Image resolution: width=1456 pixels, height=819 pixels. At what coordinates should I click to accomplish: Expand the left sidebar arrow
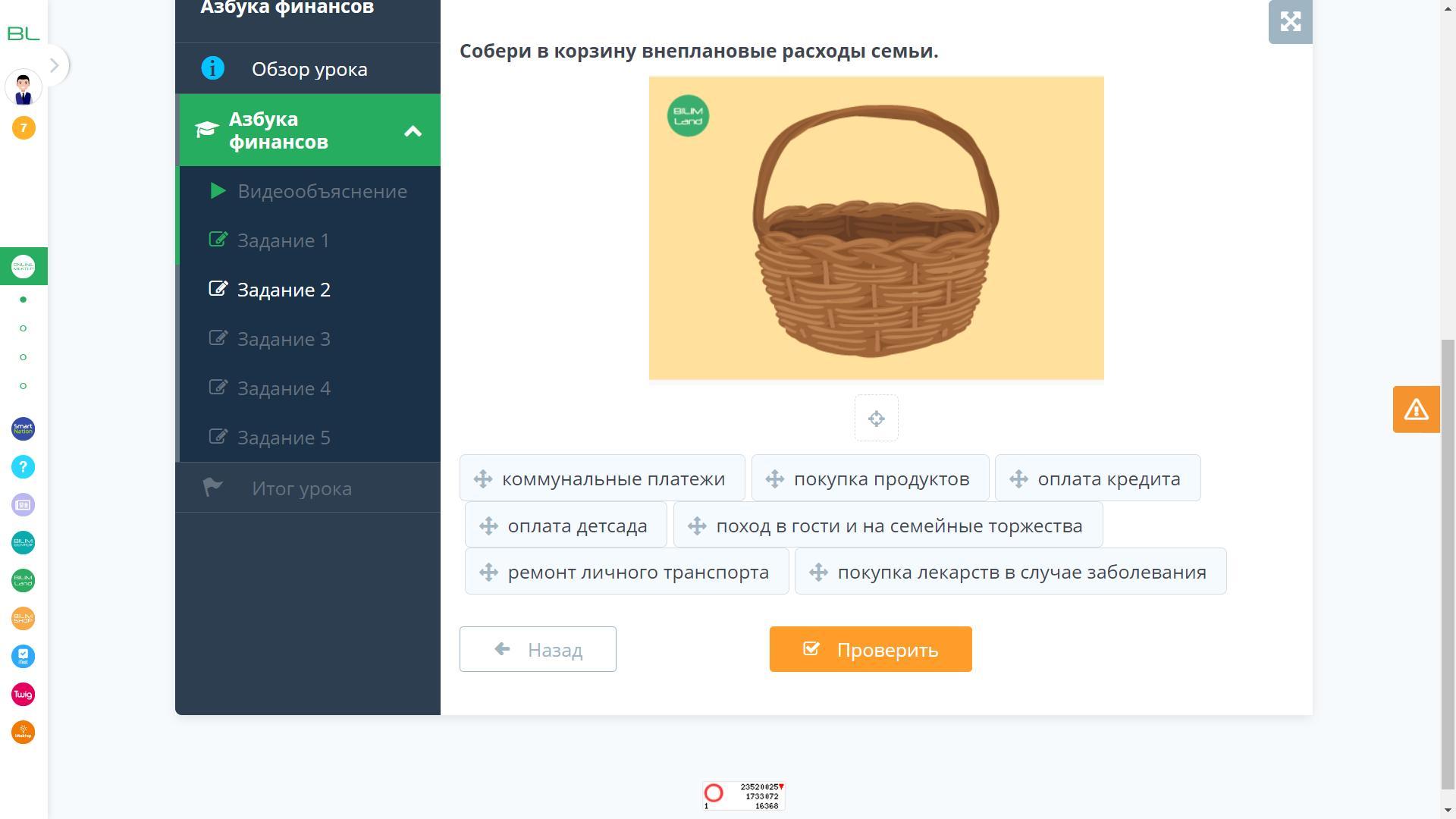[54, 65]
